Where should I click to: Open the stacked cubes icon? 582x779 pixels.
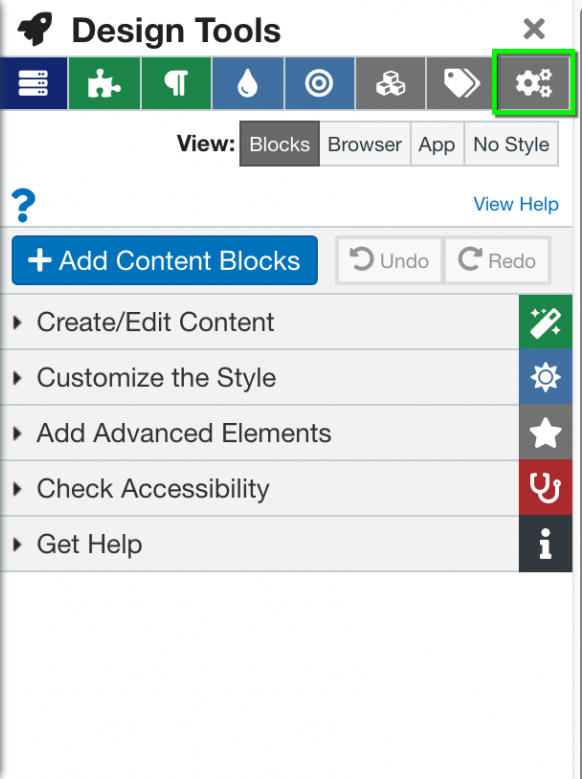390,83
